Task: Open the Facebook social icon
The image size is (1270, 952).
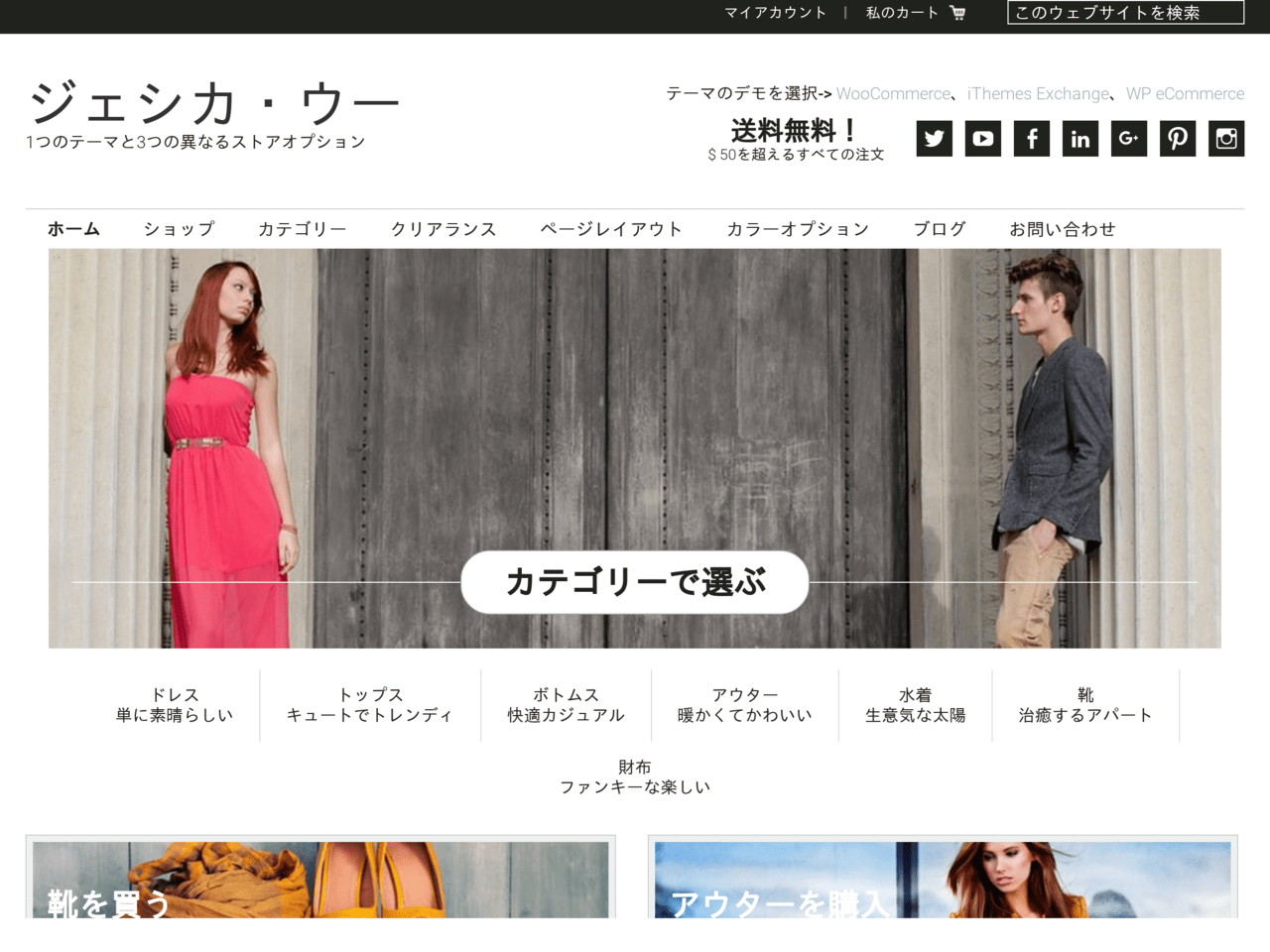Action: click(1031, 138)
